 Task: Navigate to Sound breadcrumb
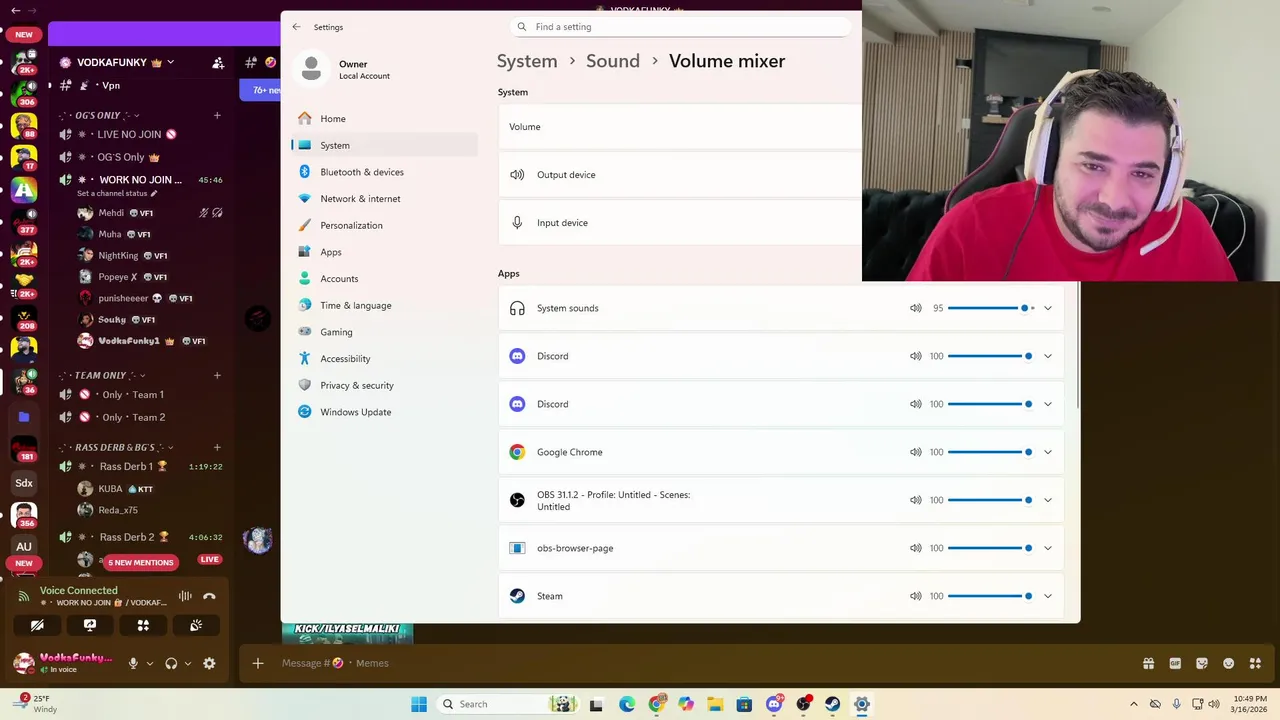click(612, 61)
